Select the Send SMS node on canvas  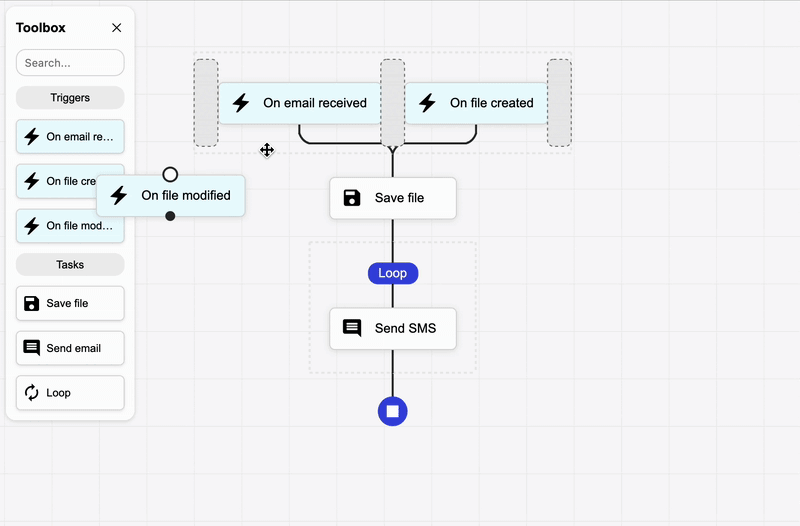(393, 329)
